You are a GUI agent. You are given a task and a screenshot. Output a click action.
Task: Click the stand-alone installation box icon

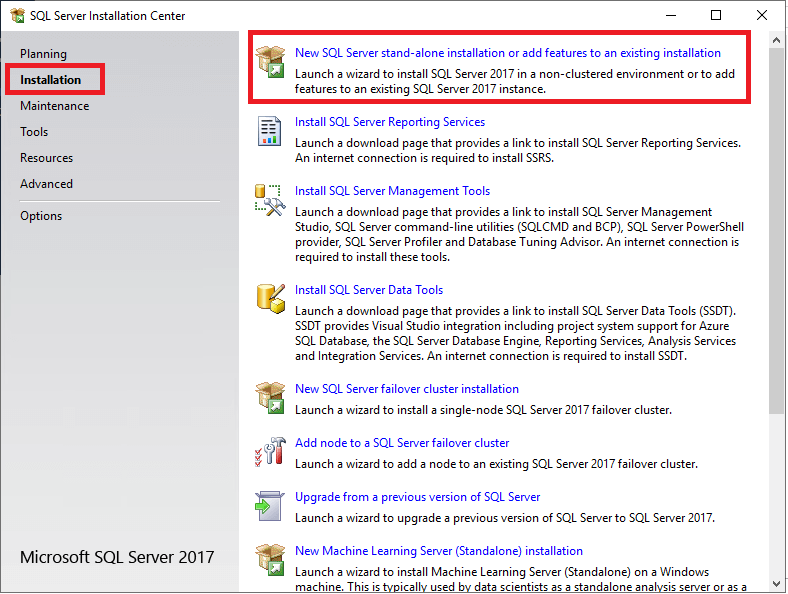coord(270,62)
